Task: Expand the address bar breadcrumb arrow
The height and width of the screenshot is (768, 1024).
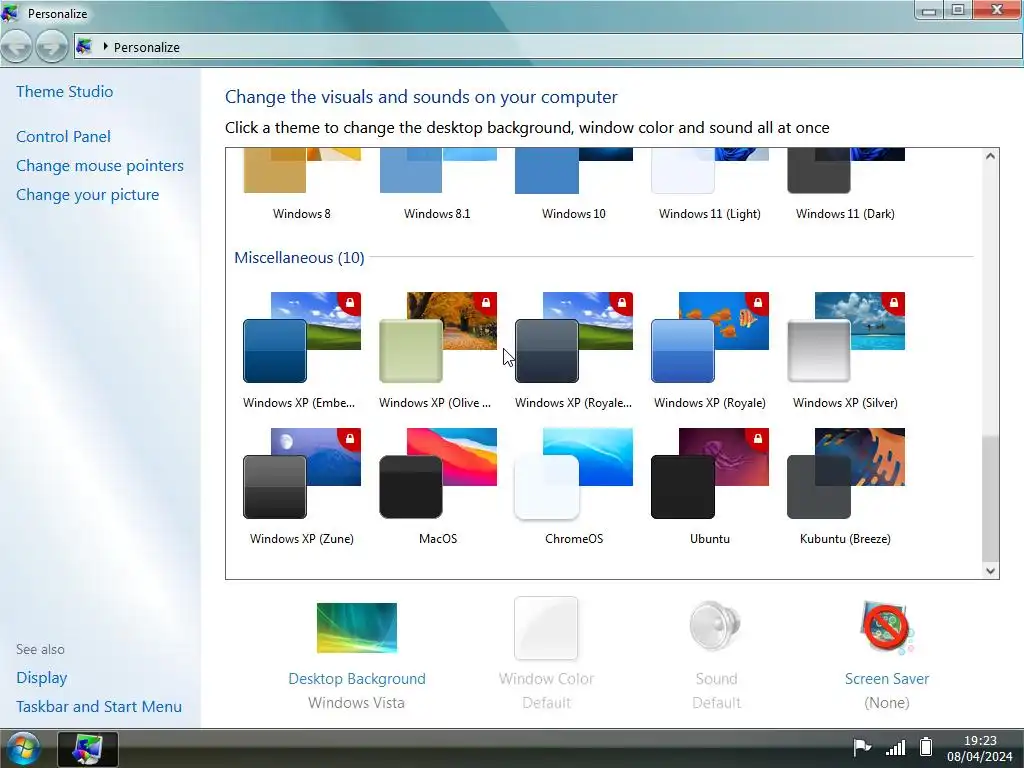Action: (x=105, y=46)
